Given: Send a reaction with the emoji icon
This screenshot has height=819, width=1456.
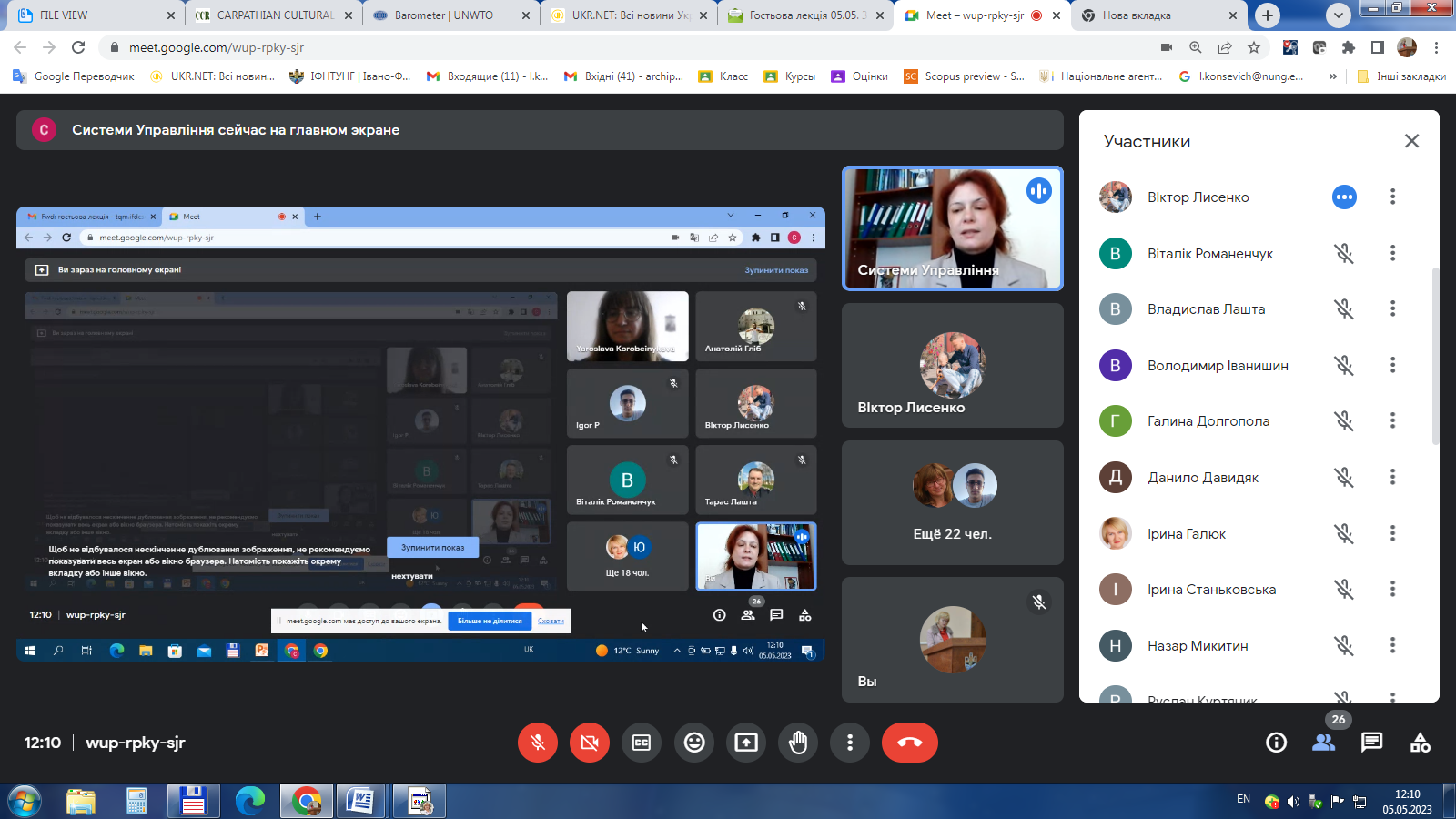Looking at the screenshot, I should [x=694, y=743].
